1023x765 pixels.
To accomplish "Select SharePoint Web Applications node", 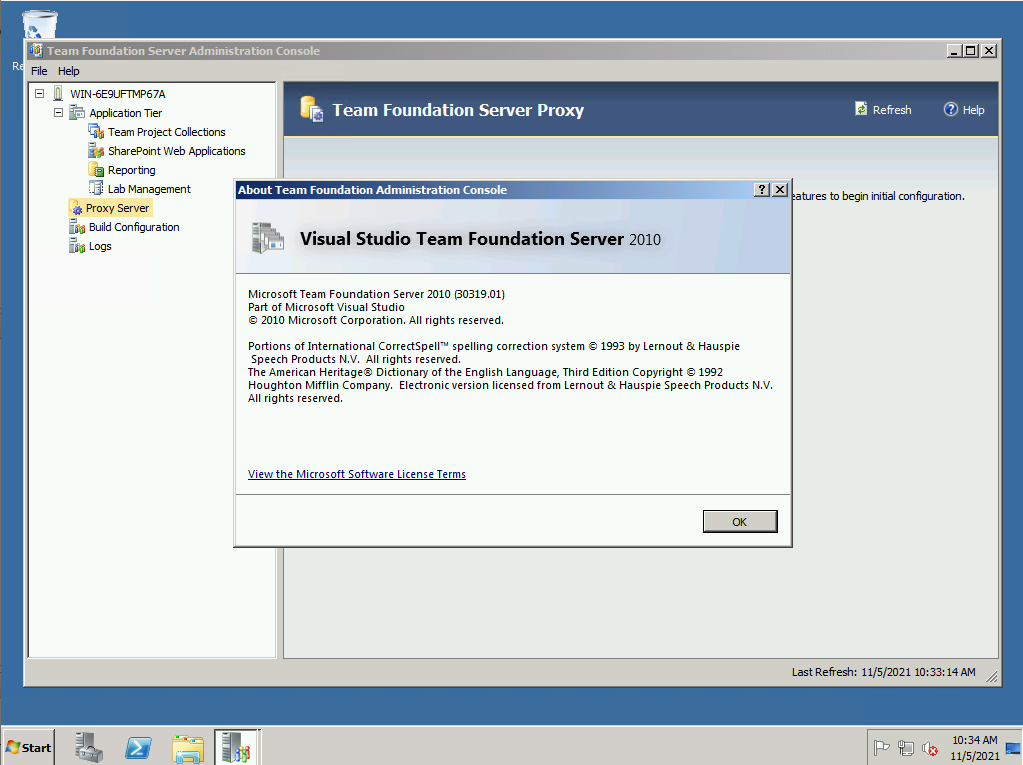I will tap(176, 151).
